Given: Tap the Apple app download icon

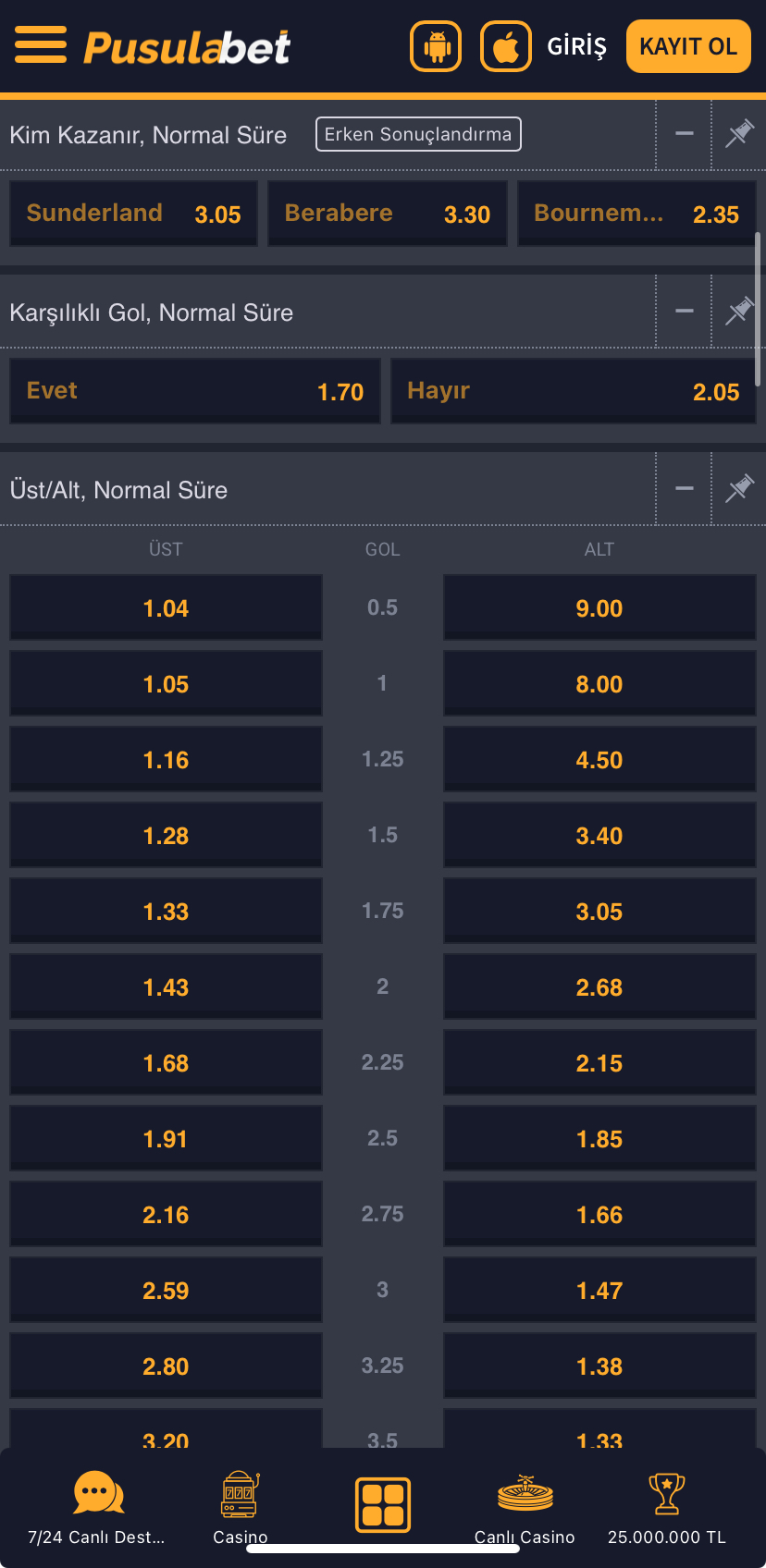Looking at the screenshot, I should point(506,46).
